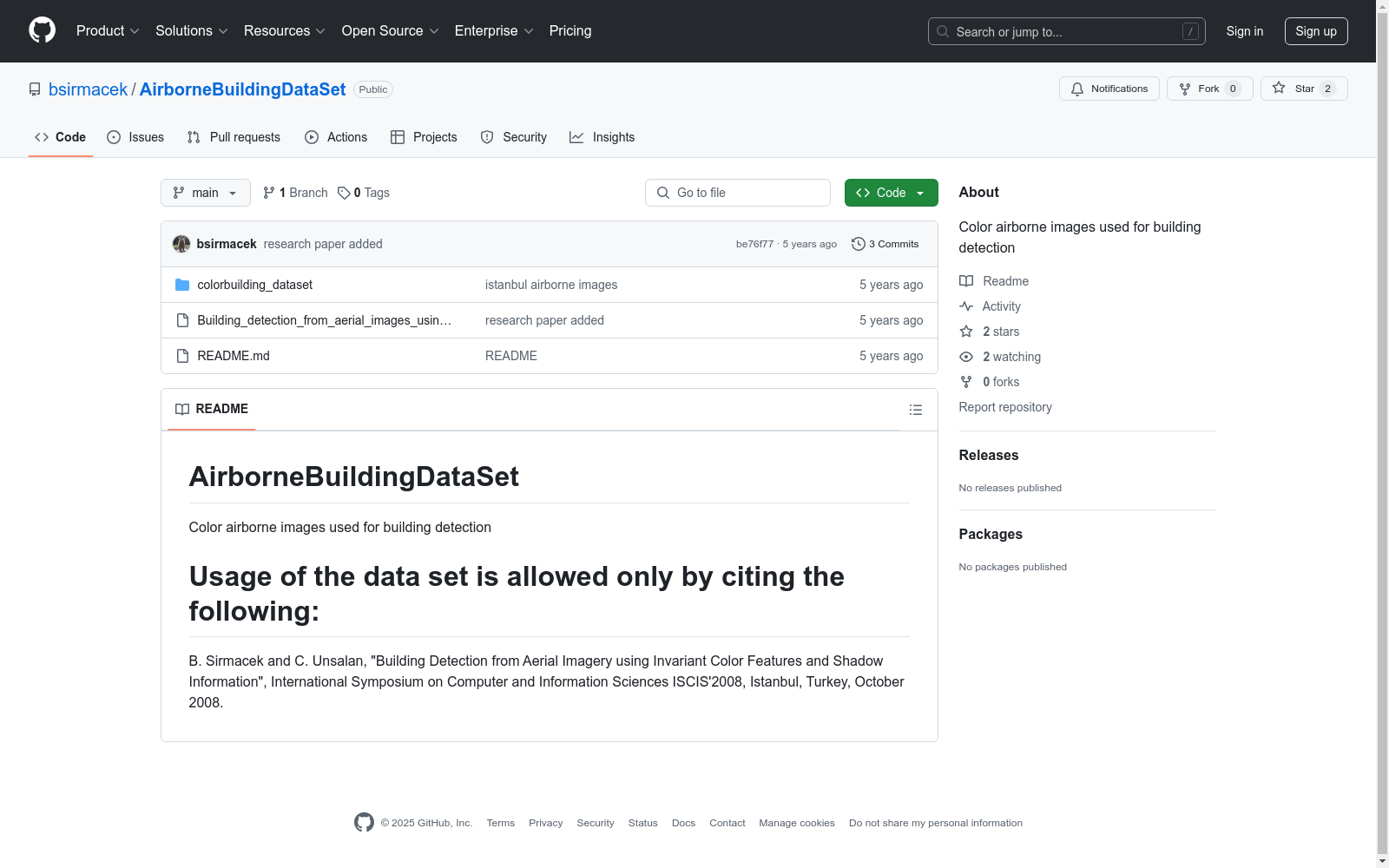Click the tag icon next to 0 Tags
The width and height of the screenshot is (1389, 868).
coord(344,193)
